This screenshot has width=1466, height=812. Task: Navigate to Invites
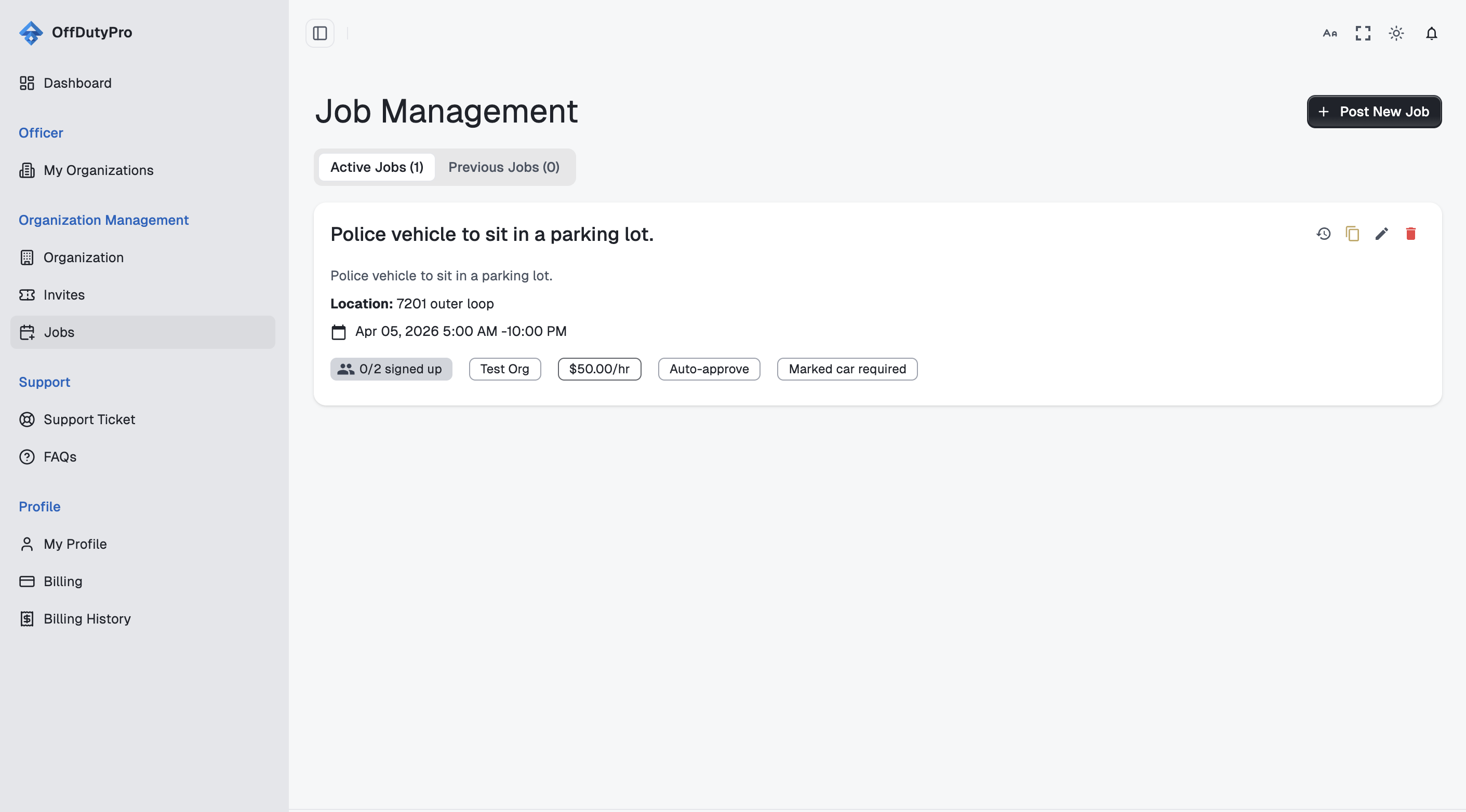(x=143, y=294)
